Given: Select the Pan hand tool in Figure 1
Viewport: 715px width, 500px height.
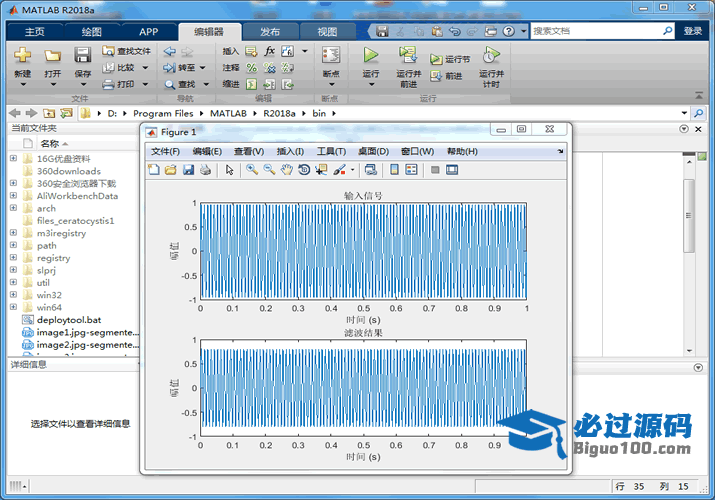Looking at the screenshot, I should (286, 170).
